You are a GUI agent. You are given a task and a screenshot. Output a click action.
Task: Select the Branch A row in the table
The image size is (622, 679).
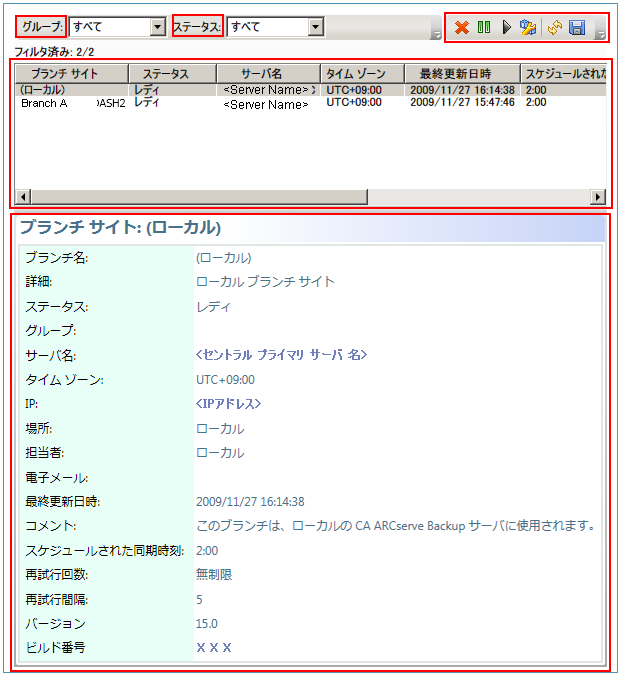click(311, 103)
